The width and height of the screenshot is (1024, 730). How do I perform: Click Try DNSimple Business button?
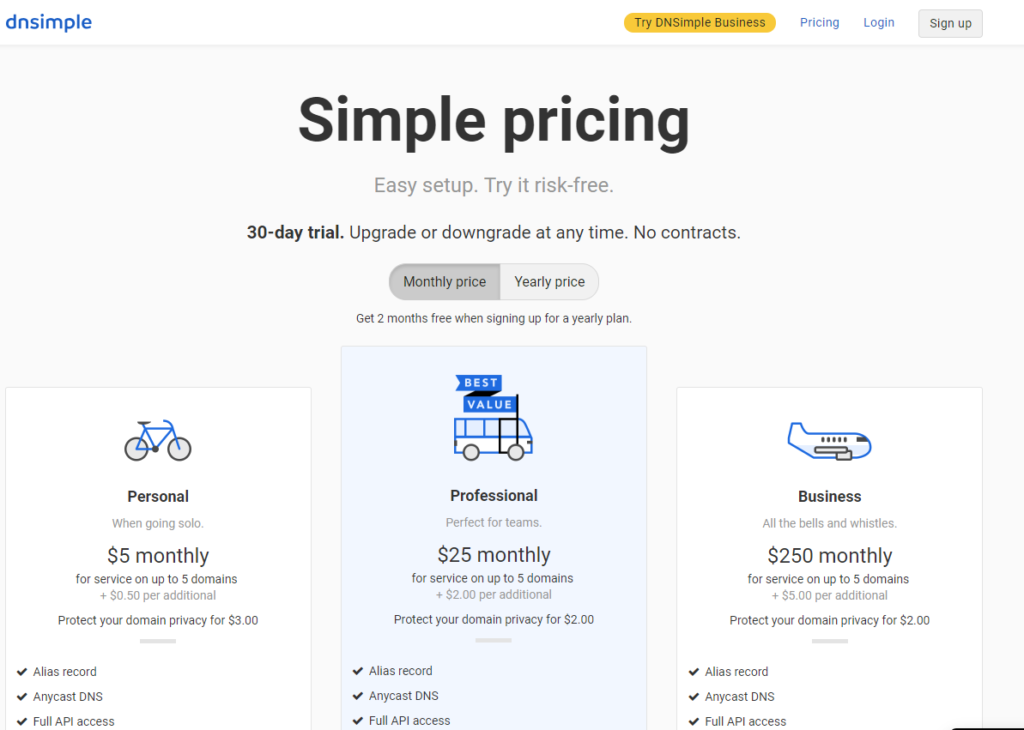pos(699,22)
